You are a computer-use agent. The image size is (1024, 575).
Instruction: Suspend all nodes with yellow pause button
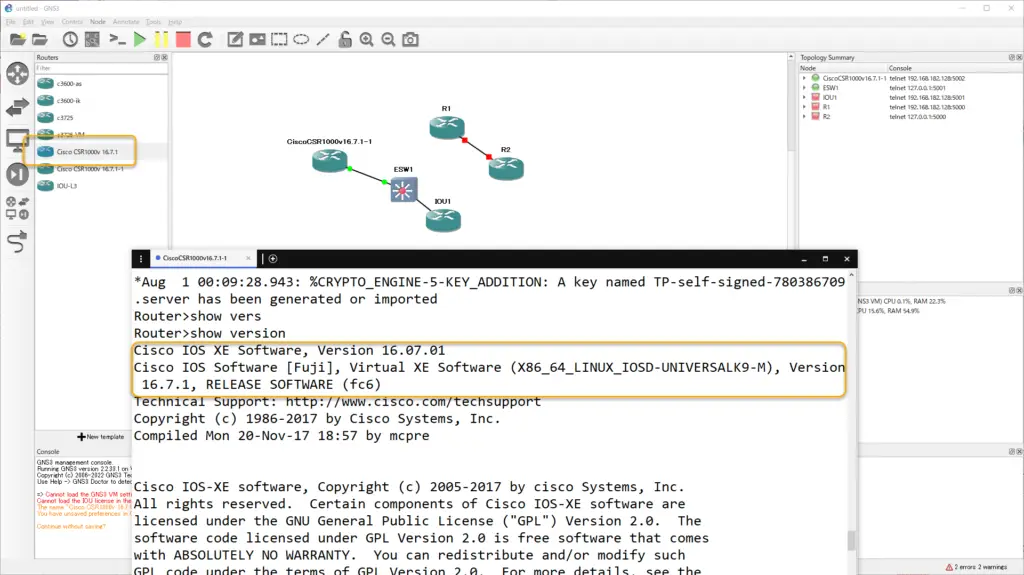click(161, 40)
